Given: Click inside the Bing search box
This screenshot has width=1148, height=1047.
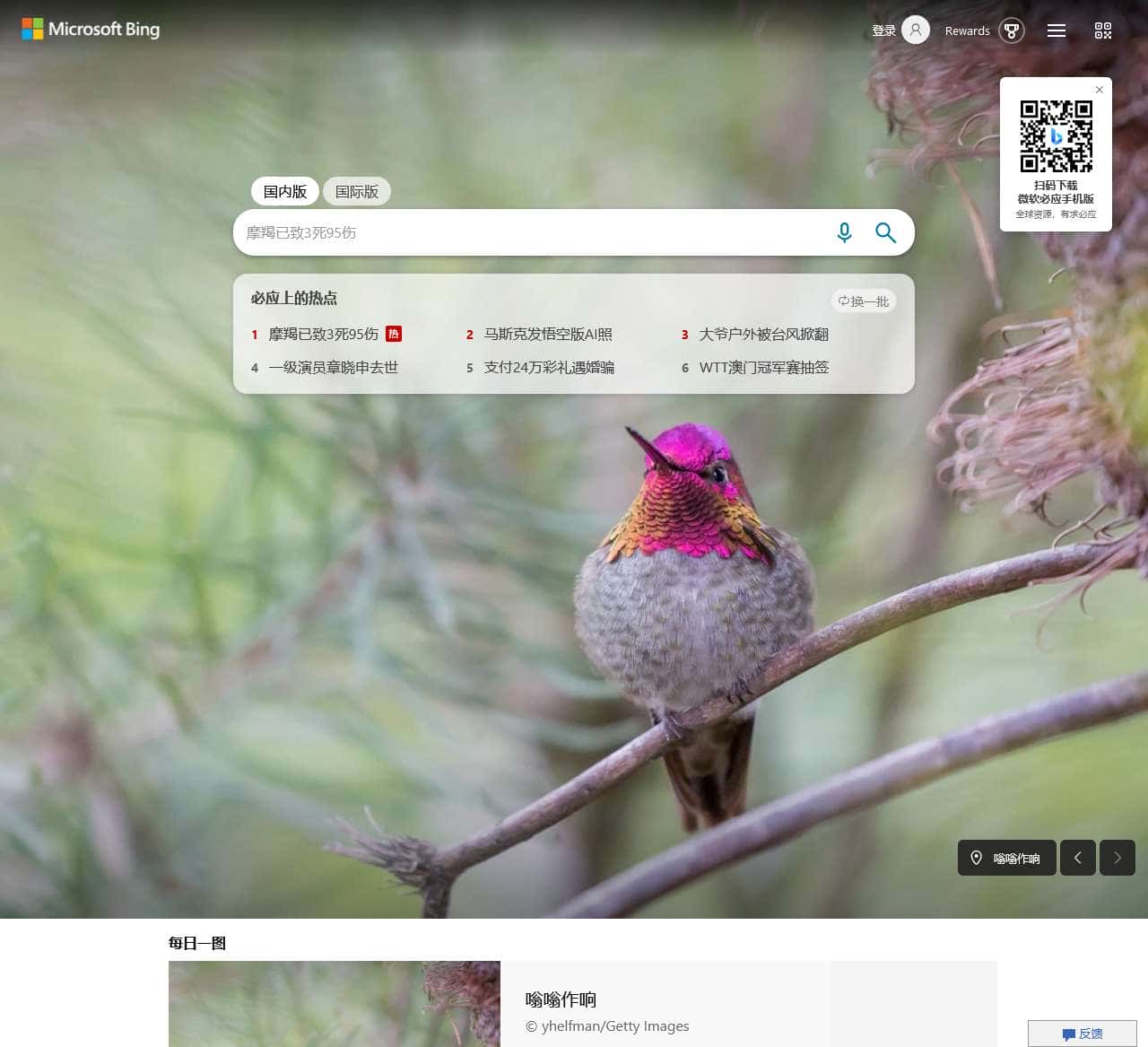Looking at the screenshot, I should click(534, 232).
